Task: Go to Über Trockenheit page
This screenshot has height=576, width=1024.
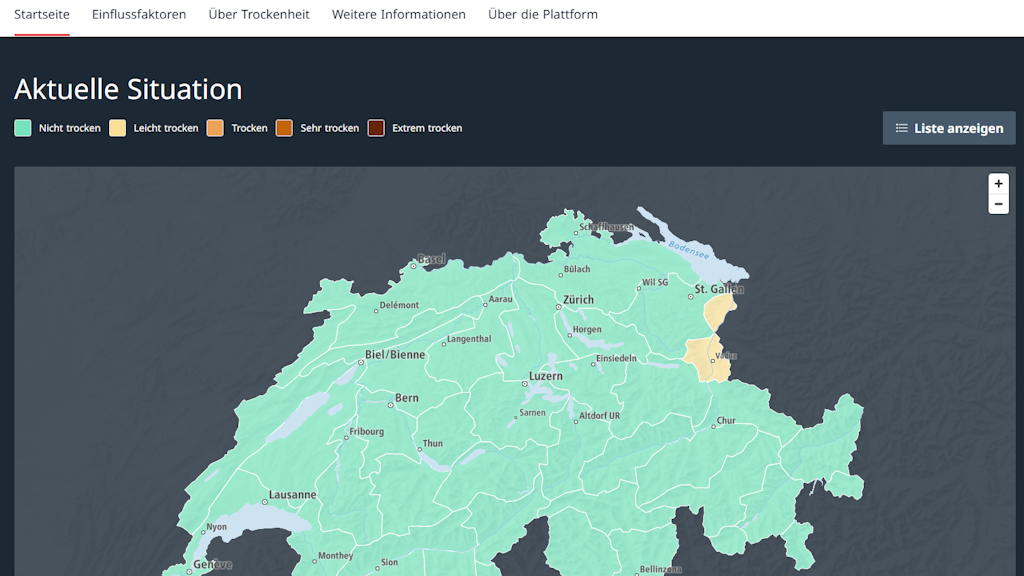Action: point(259,15)
